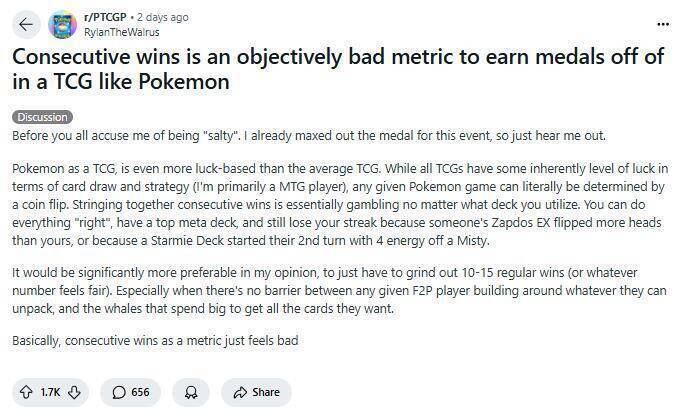Viewport: 686px width, 416px height.
Task: Click the paragraph starting "It would be significantly"
Action: tap(339, 290)
